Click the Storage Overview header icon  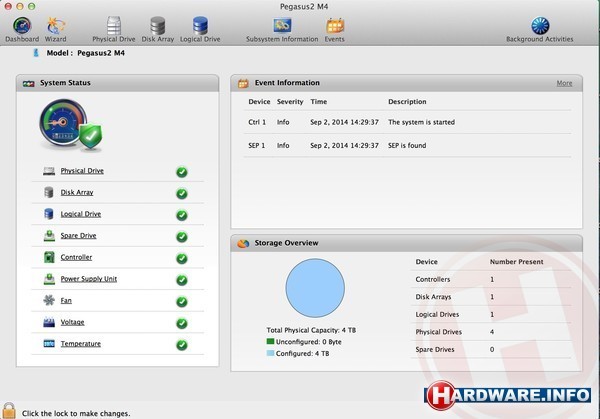pyautogui.click(x=243, y=243)
